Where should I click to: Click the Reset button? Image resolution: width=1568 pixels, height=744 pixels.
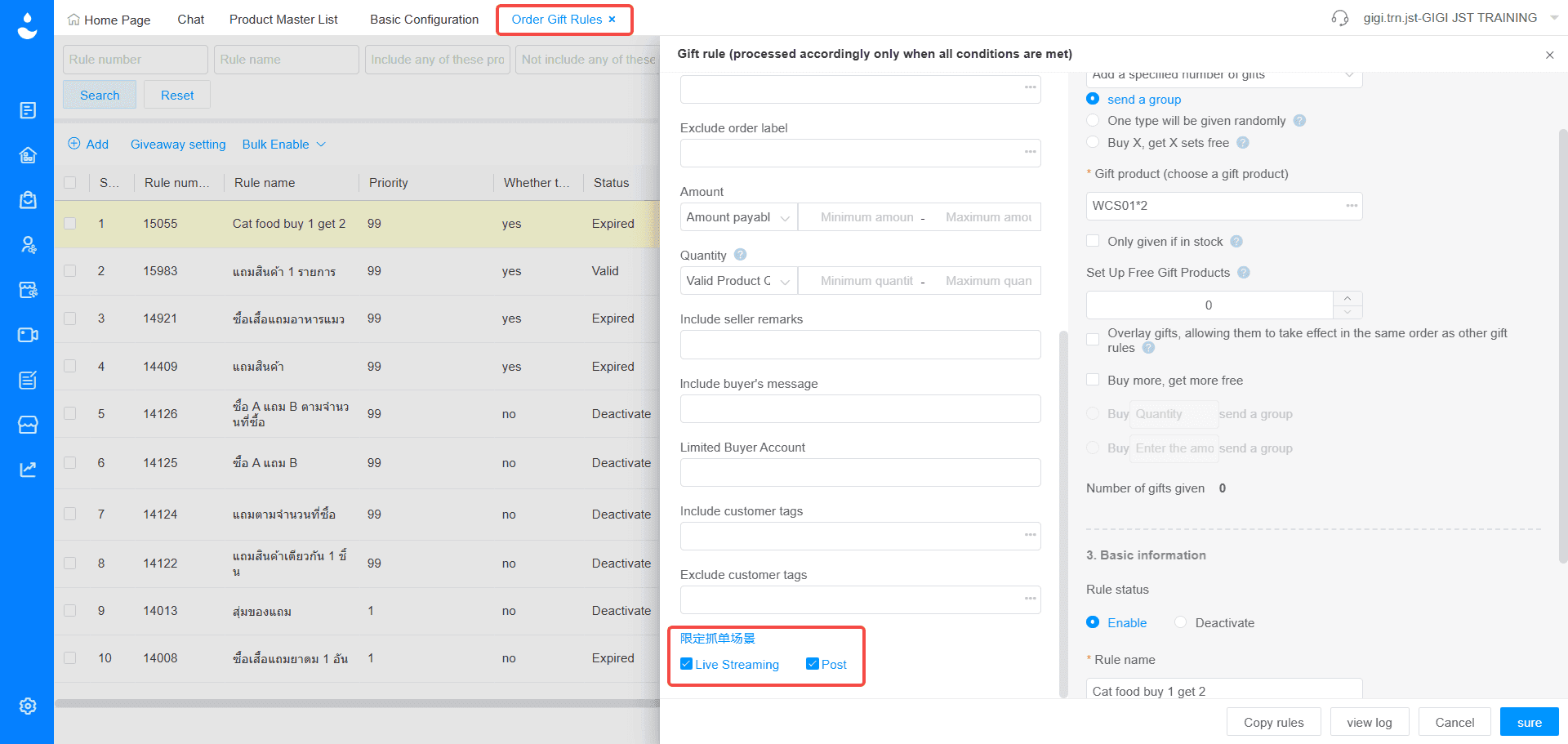coord(177,95)
